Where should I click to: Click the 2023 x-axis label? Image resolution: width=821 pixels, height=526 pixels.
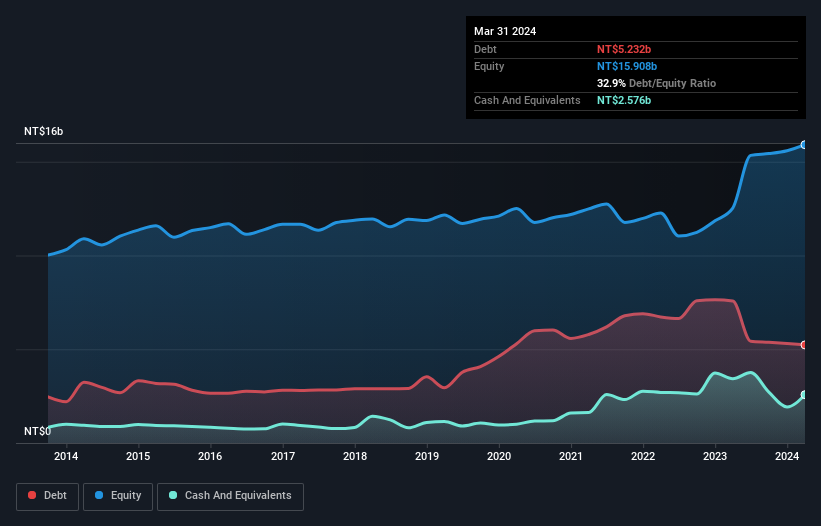coord(715,456)
